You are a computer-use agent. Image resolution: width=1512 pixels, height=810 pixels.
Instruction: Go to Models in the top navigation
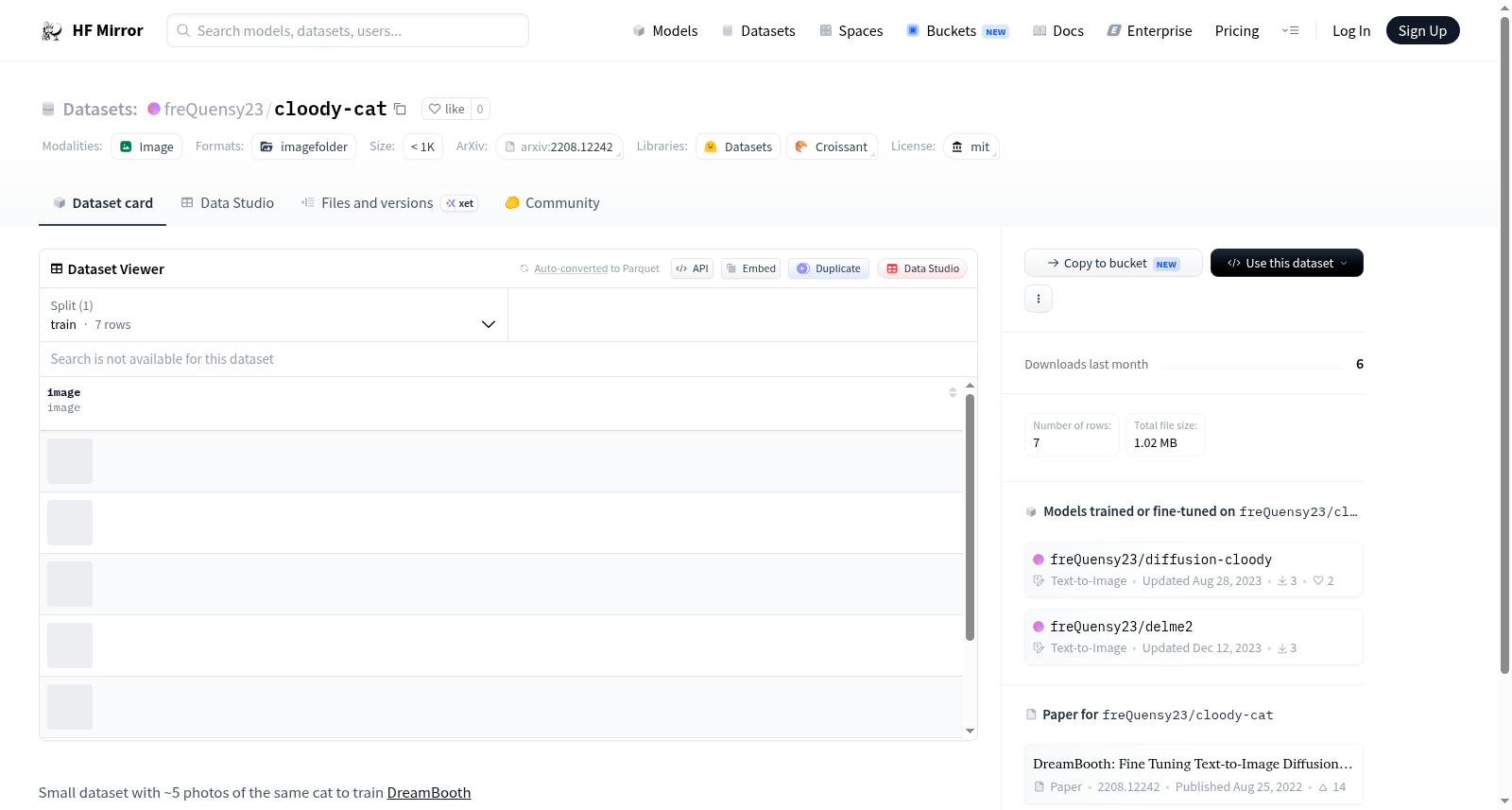(x=665, y=31)
